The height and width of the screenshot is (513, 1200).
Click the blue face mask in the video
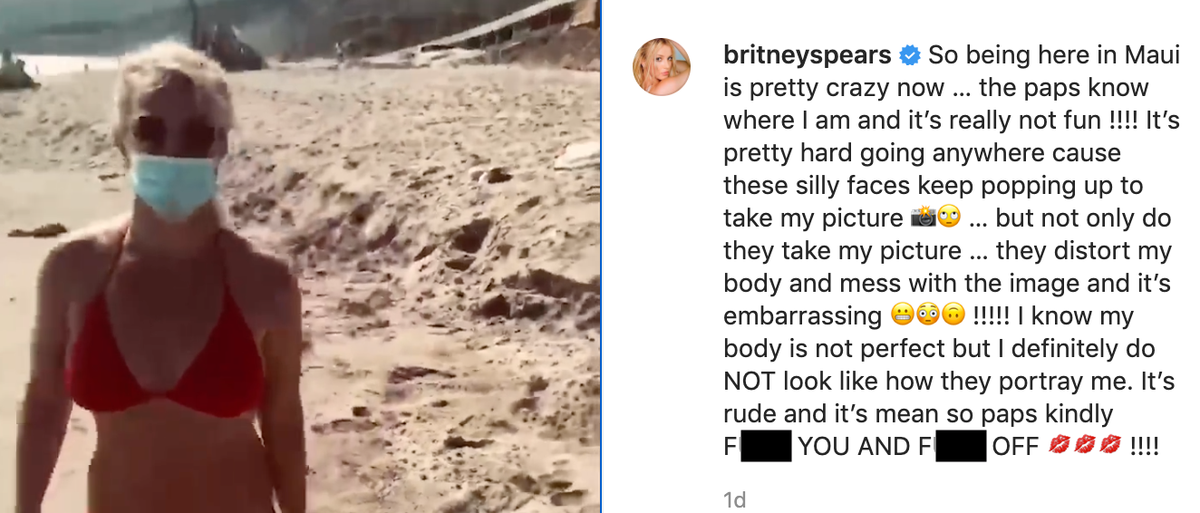pos(175,185)
